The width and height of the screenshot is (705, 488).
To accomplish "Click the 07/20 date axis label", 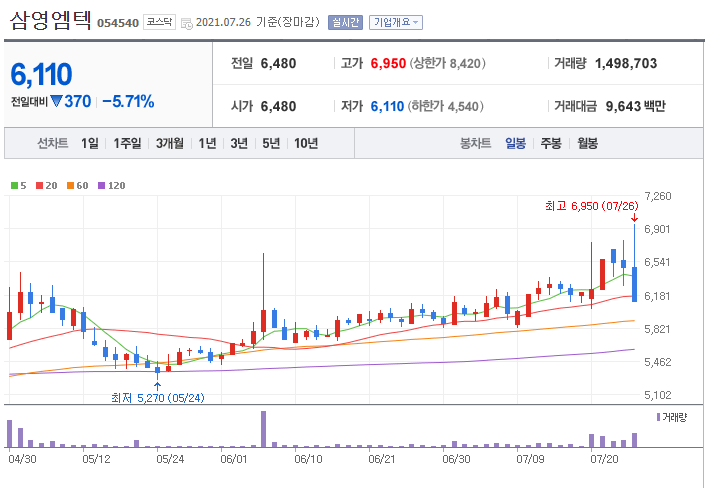I will click(603, 459).
